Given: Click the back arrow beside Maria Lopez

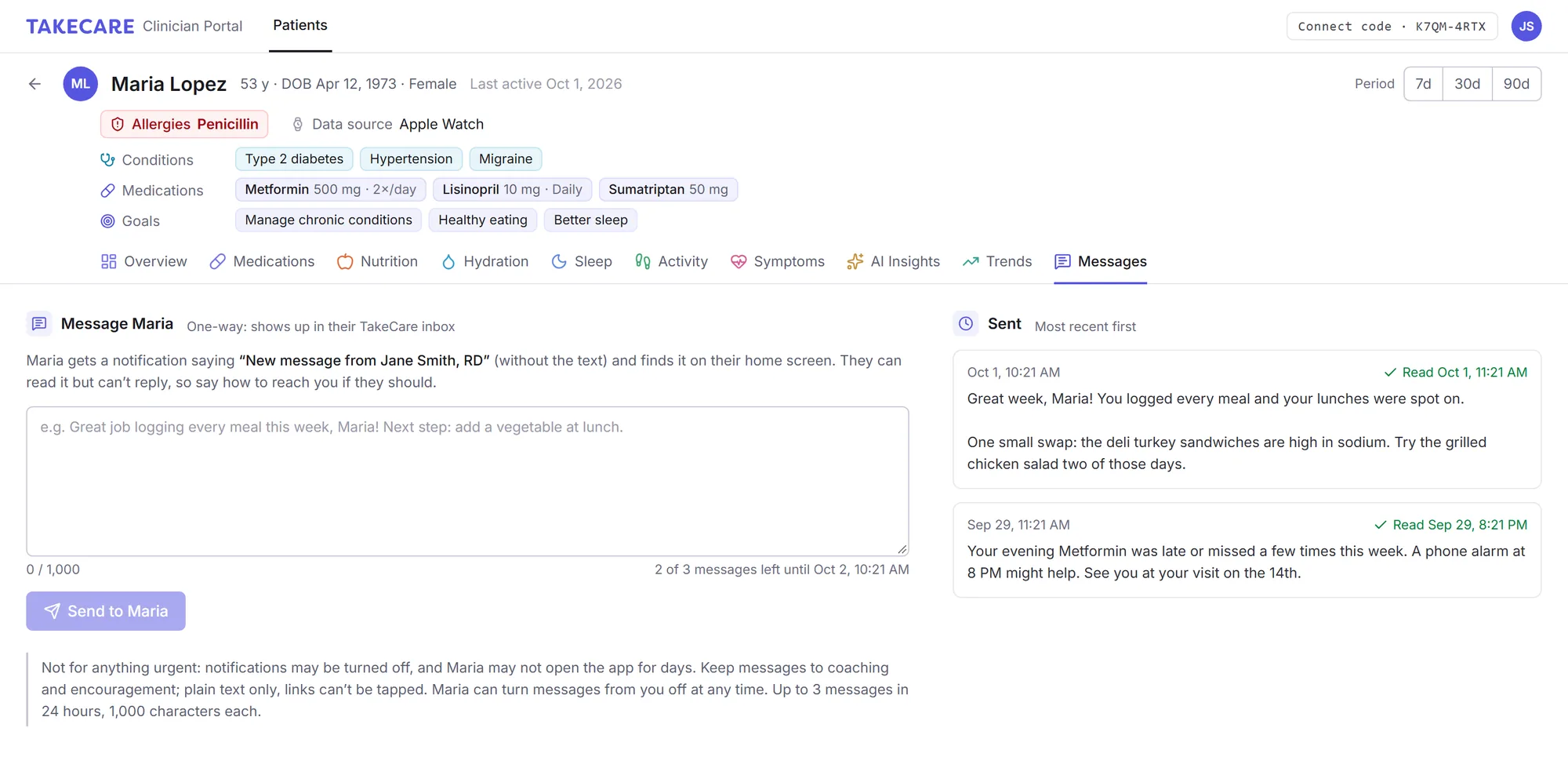Looking at the screenshot, I should [x=34, y=84].
